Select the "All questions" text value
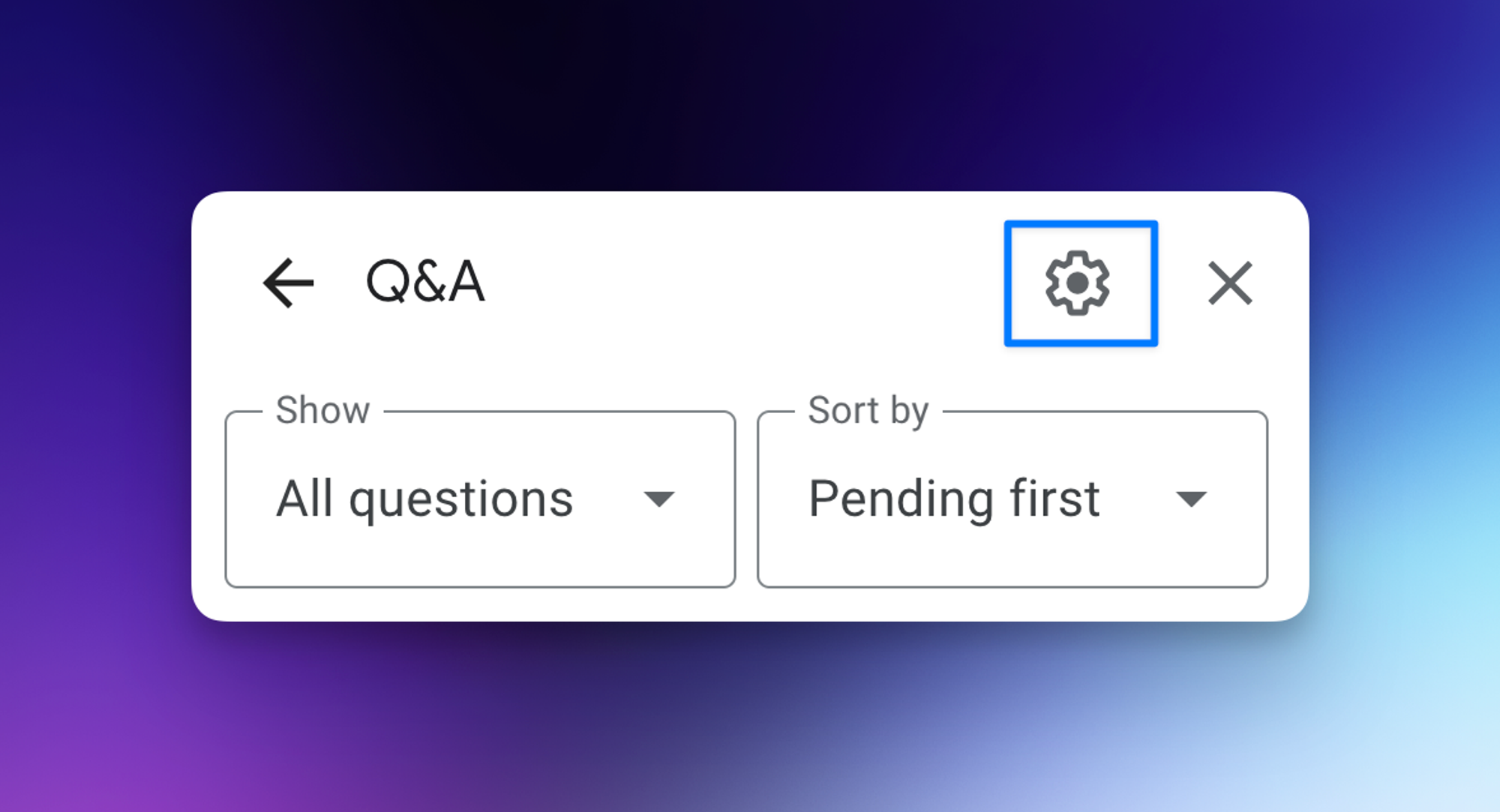 [x=424, y=499]
